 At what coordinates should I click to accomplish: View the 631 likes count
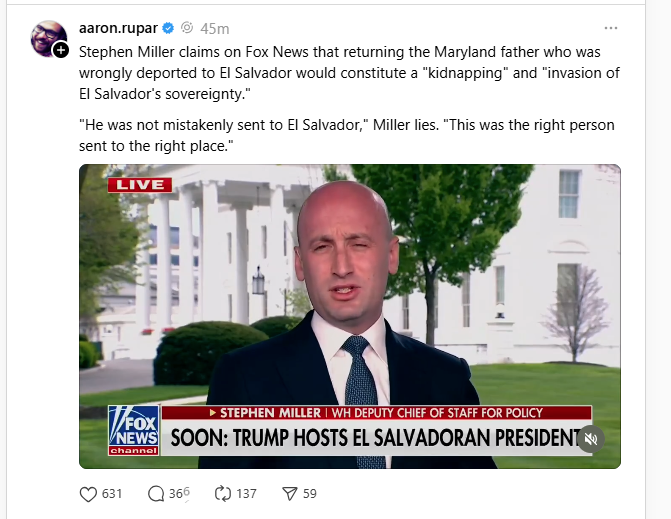[112, 494]
